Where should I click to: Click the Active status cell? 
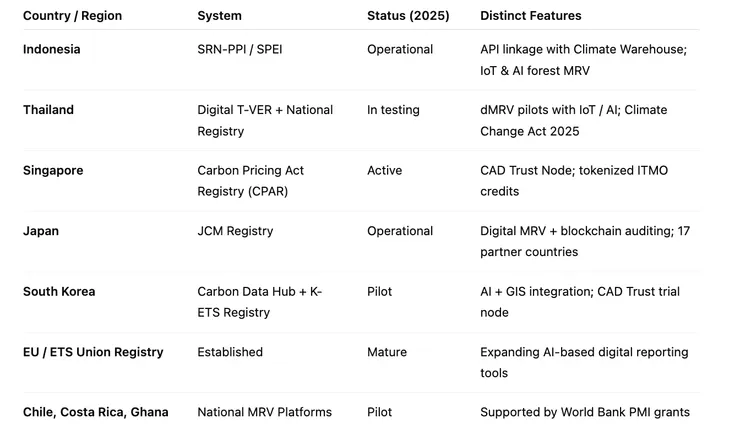point(384,170)
